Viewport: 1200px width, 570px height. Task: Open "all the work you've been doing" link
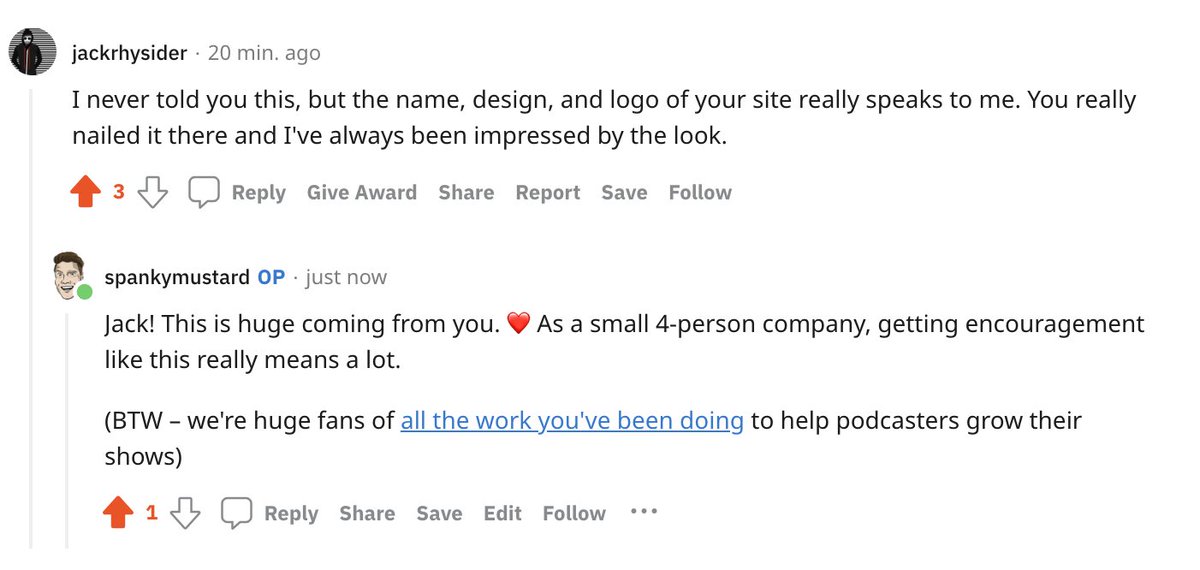click(x=572, y=421)
